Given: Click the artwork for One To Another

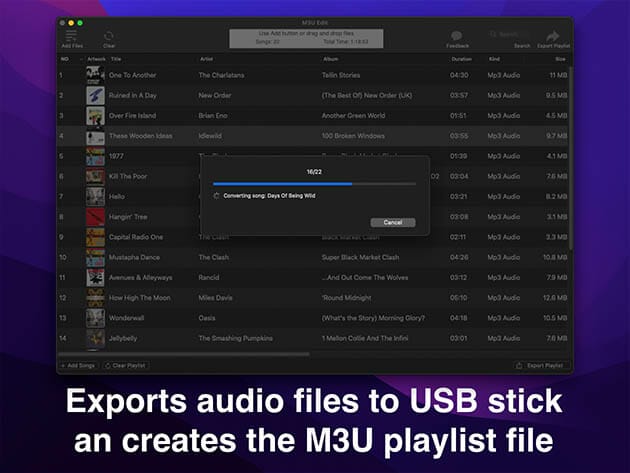Looking at the screenshot, I should coord(95,75).
